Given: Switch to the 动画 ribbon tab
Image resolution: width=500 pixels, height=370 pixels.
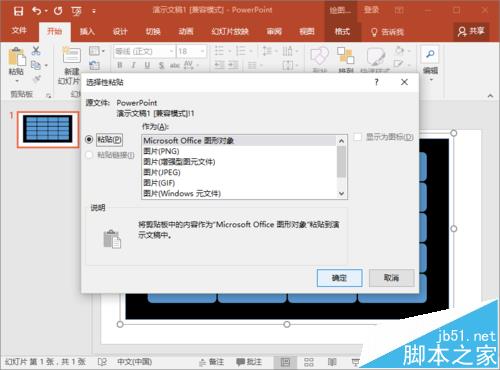Looking at the screenshot, I should click(x=186, y=32).
